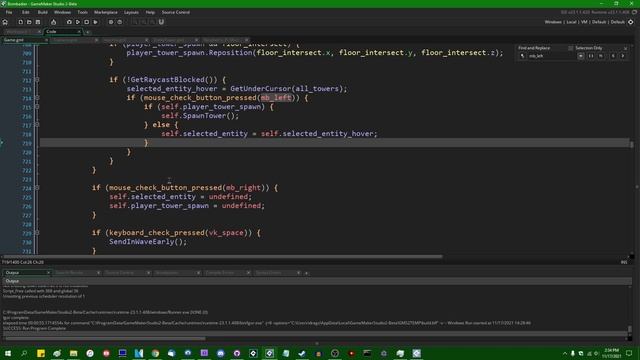Stop the game with the Stop icon
Image resolution: width=640 pixels, height=360 pixels.
point(87,22)
